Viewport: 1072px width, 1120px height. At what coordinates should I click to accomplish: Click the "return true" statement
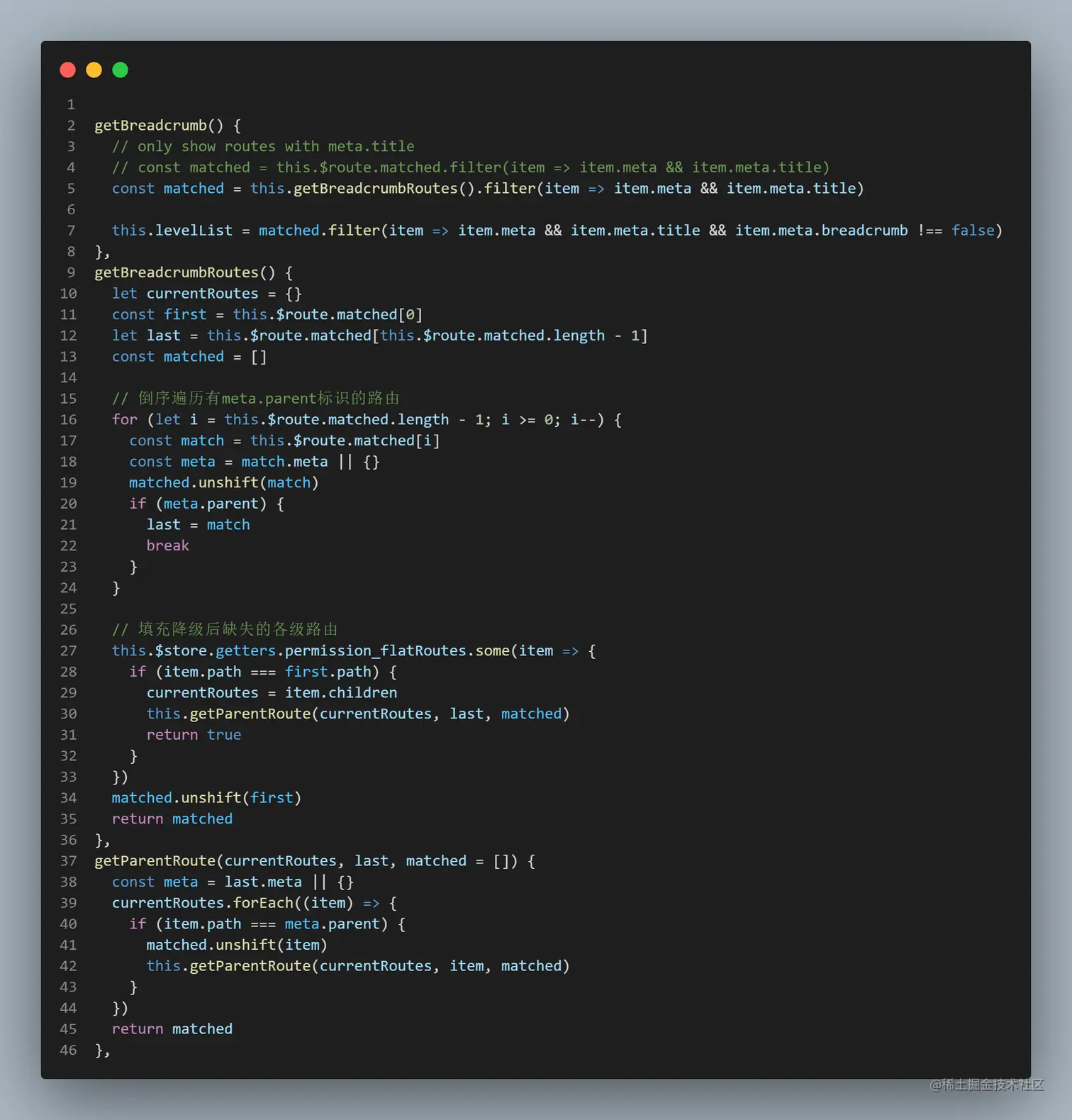point(194,735)
